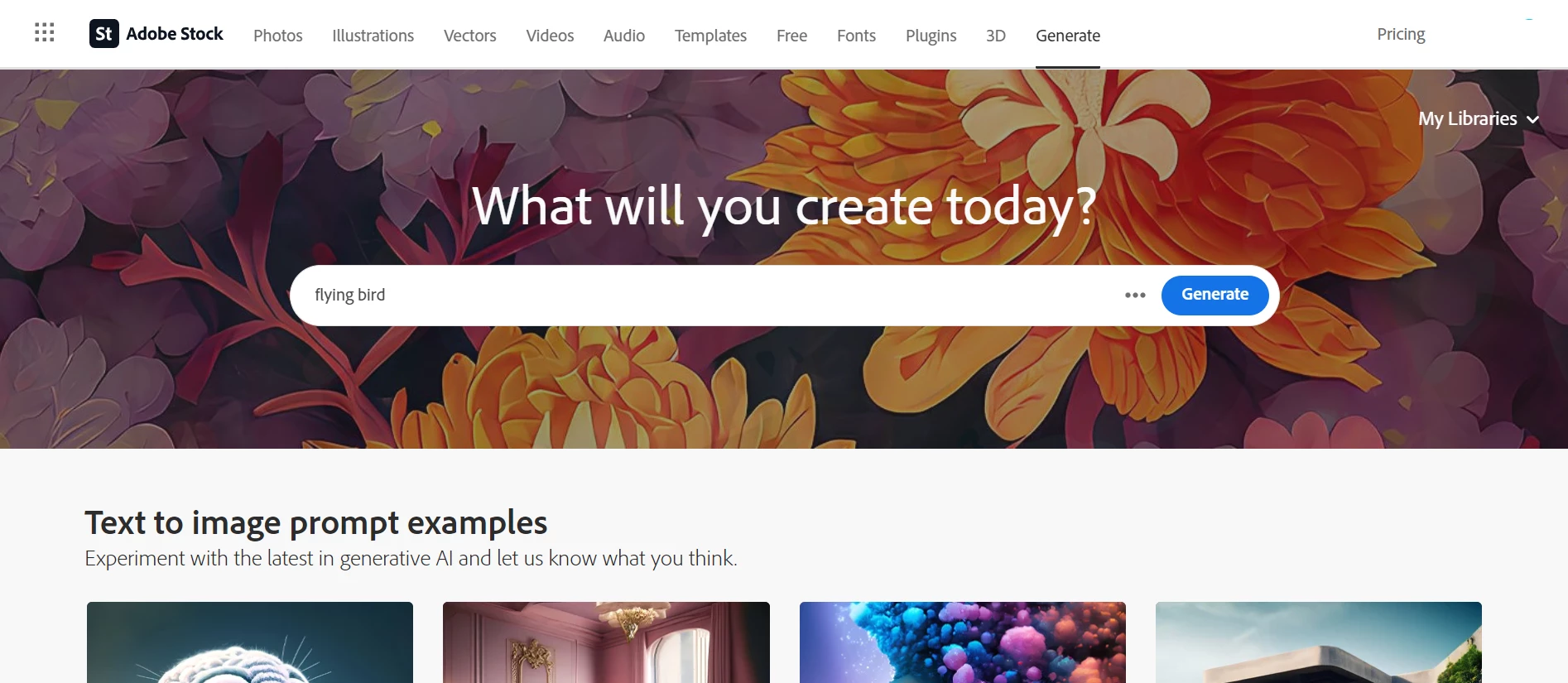This screenshot has height=683, width=1568.
Task: Open the brain prompt example thumbnail
Action: click(x=250, y=642)
